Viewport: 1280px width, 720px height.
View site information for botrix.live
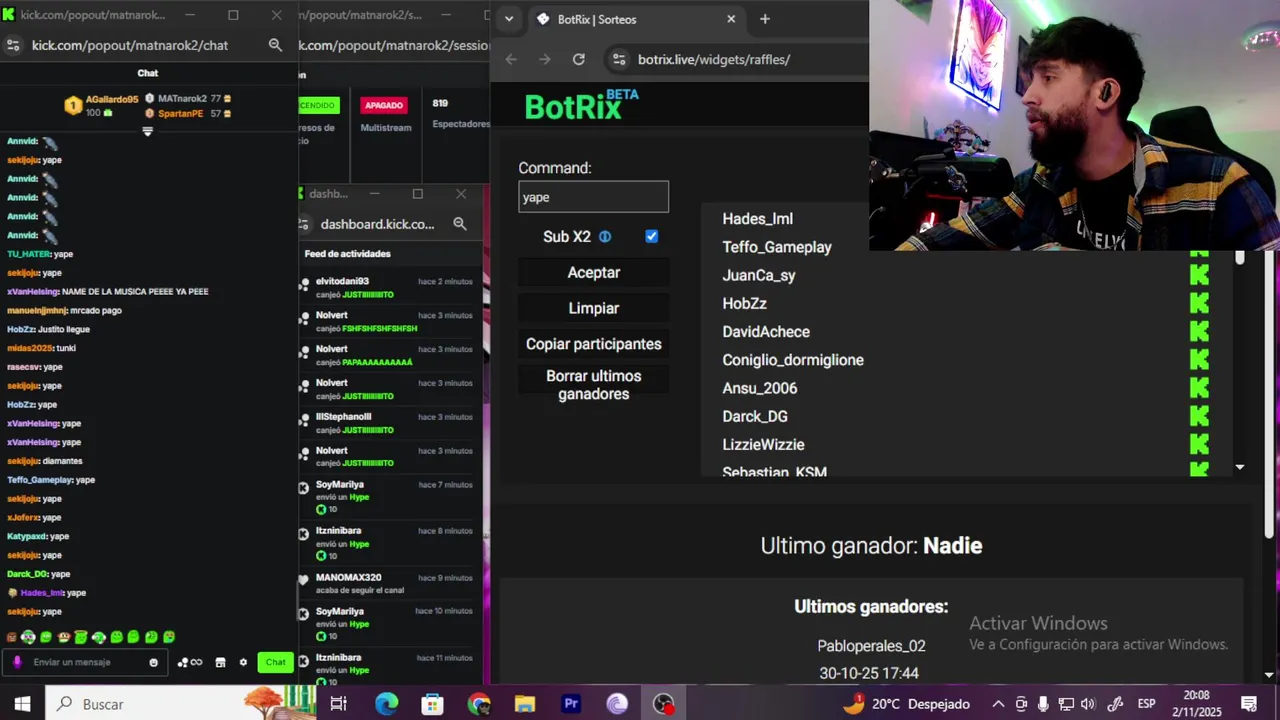click(x=619, y=59)
